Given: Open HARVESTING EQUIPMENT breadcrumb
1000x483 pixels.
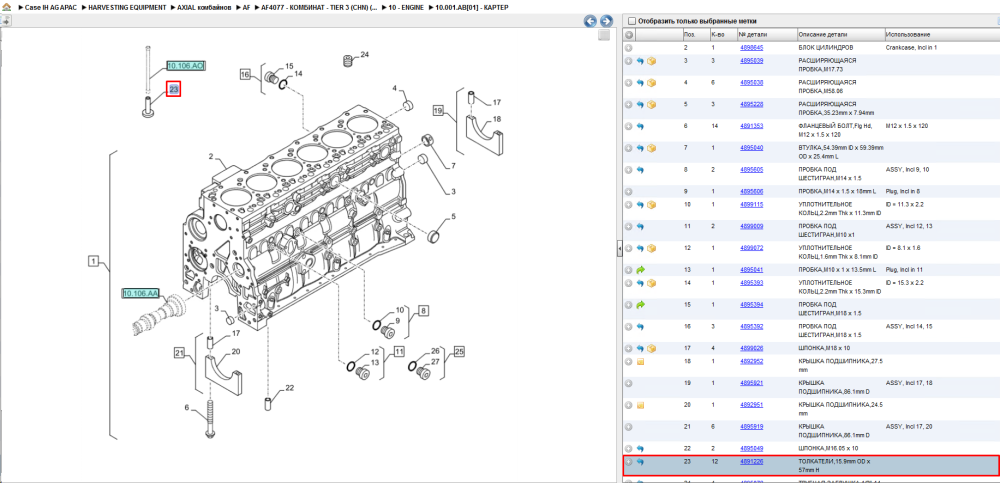Looking at the screenshot, I should click(x=128, y=7).
